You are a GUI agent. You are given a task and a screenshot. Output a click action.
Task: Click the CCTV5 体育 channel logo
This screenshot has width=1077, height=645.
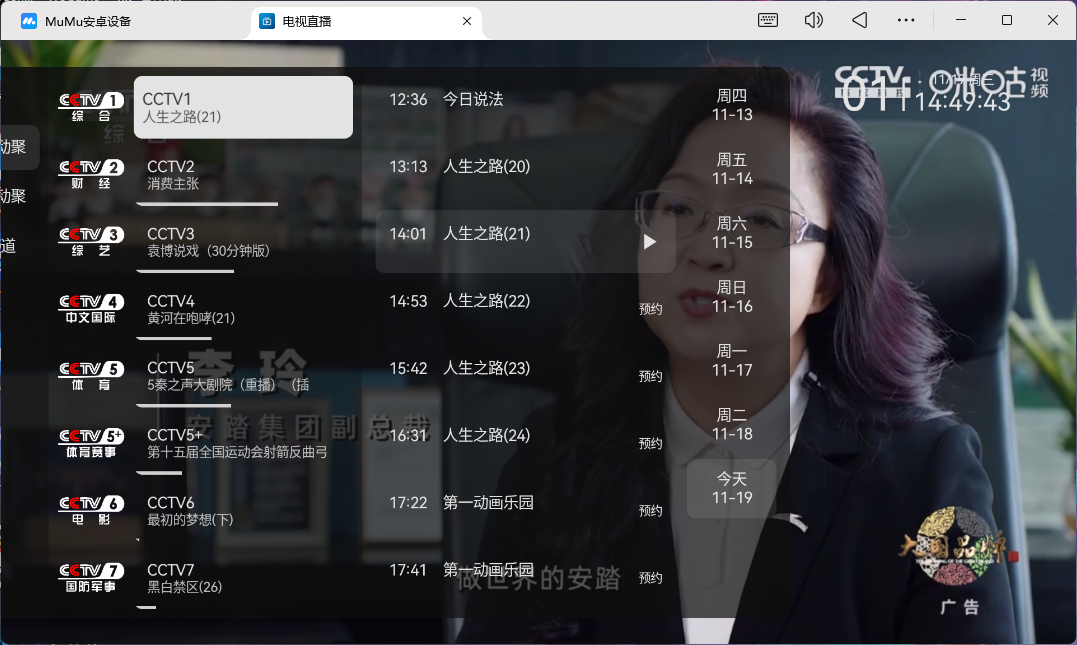pyautogui.click(x=91, y=376)
